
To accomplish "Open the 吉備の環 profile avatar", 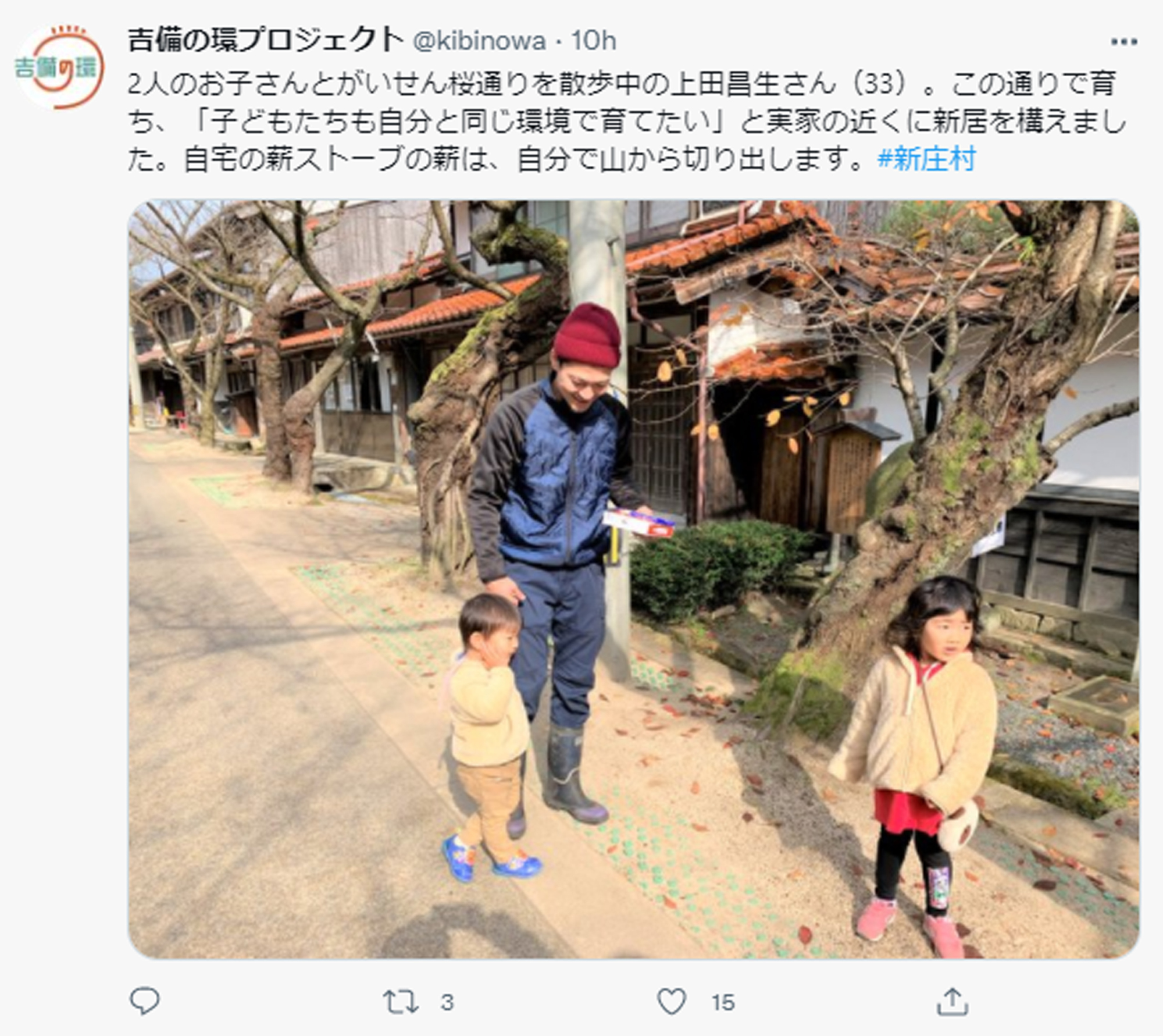I will tap(59, 67).
